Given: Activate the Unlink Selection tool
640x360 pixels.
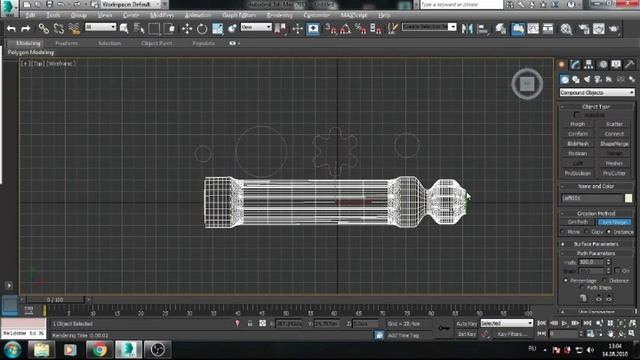Looking at the screenshot, I should coord(59,29).
